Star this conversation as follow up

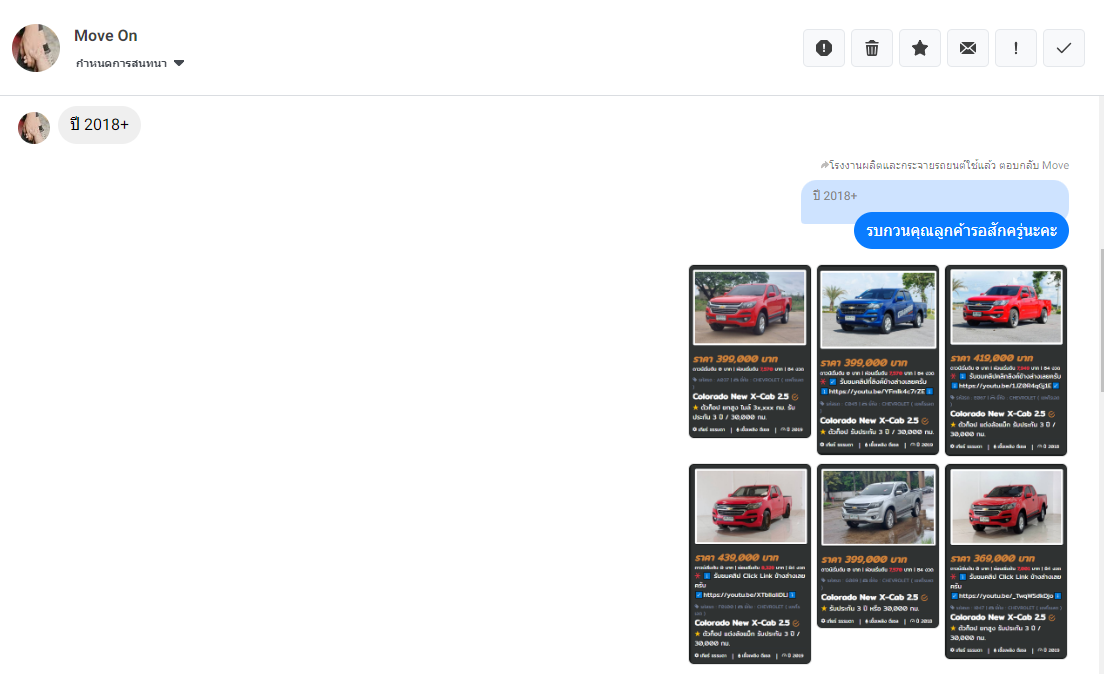(920, 48)
